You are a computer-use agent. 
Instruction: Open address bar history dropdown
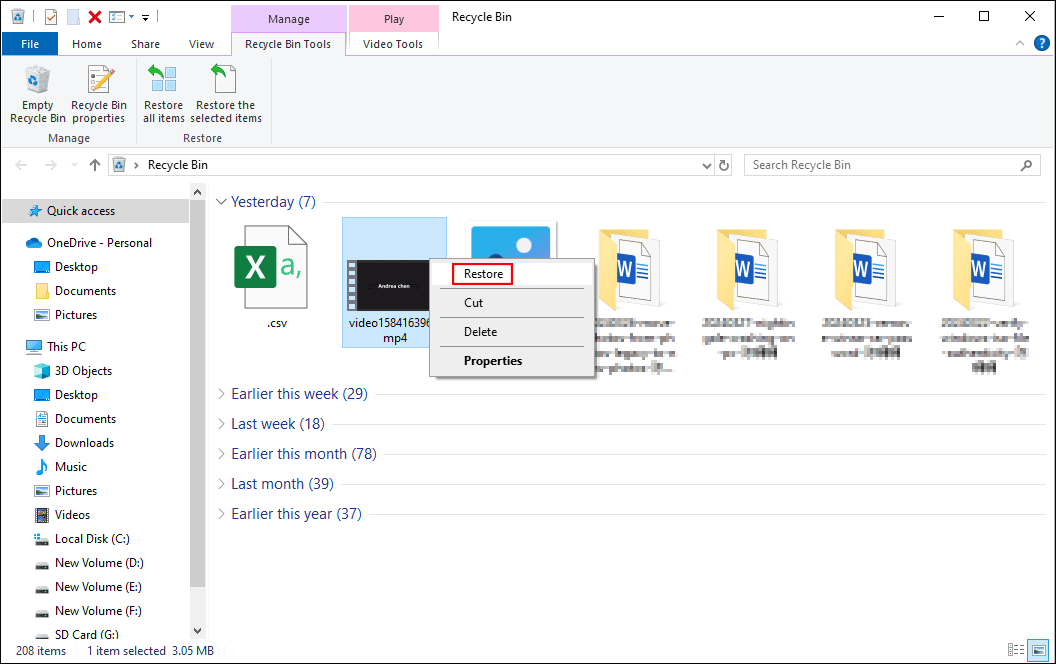[x=705, y=165]
